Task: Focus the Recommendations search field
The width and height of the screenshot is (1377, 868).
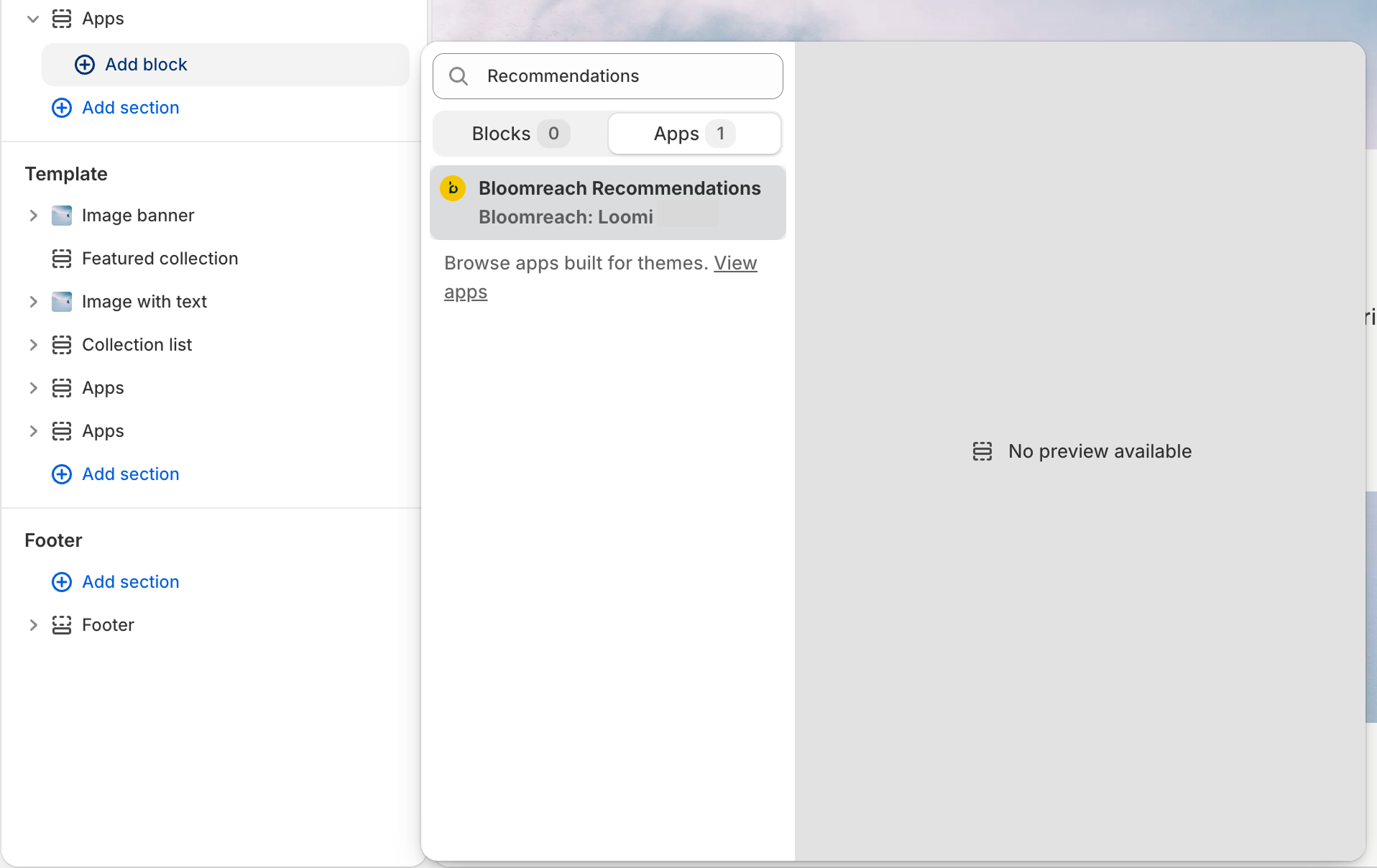Action: click(x=608, y=76)
